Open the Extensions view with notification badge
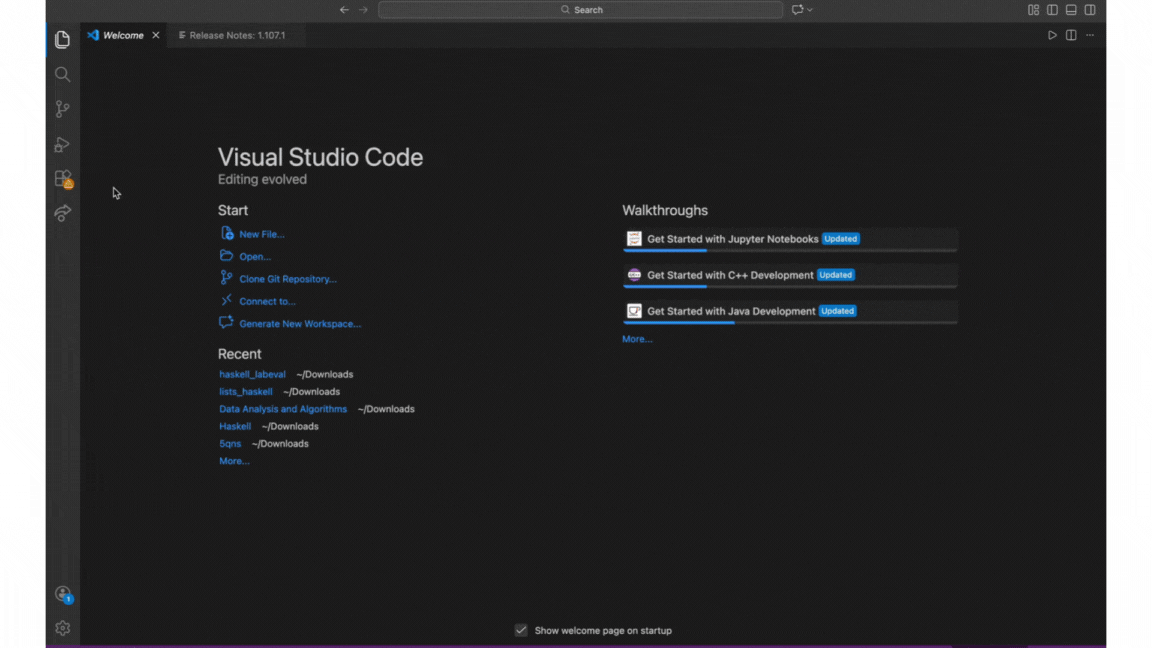Screen dimensions: 1152x648 click(62, 179)
